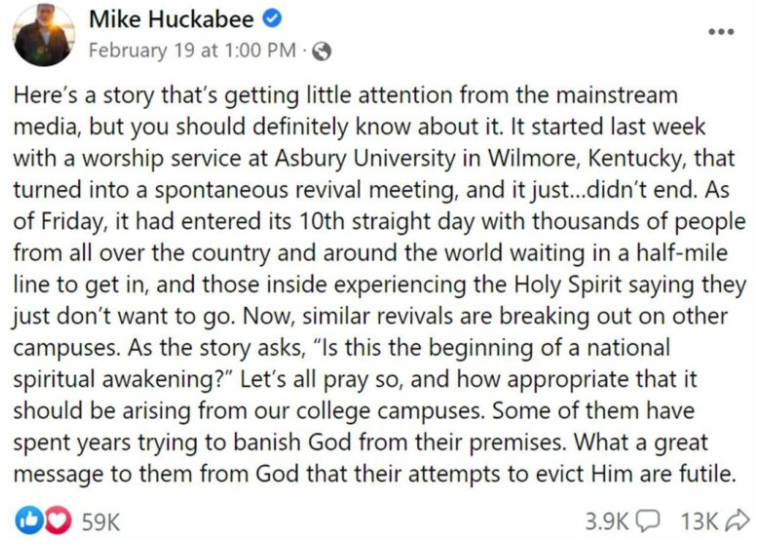
Task: View the 59K reactions count
Action: click(x=100, y=521)
